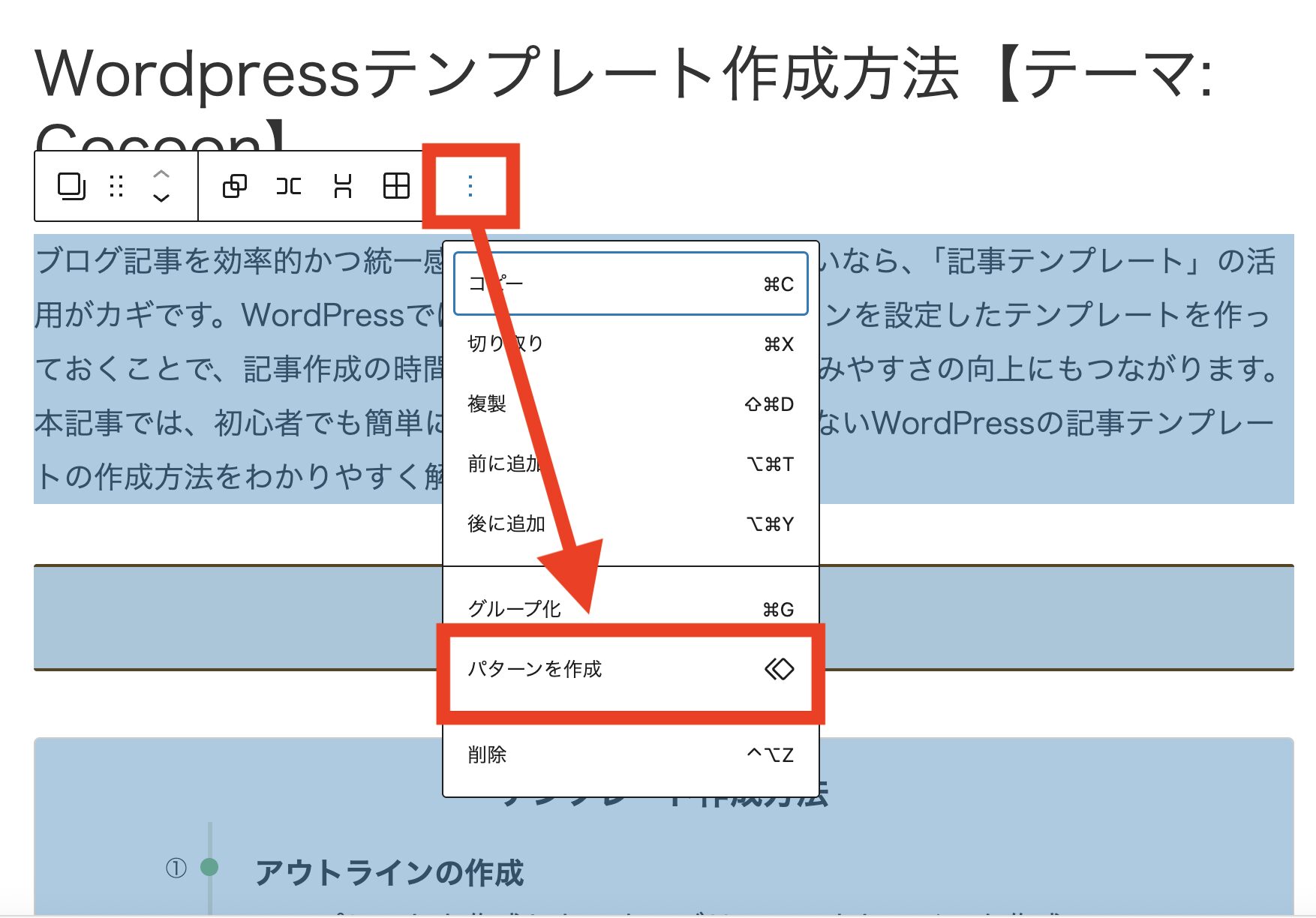This screenshot has width=1316, height=918.
Task: Select 後に追加 menu entry
Action: coord(631,524)
